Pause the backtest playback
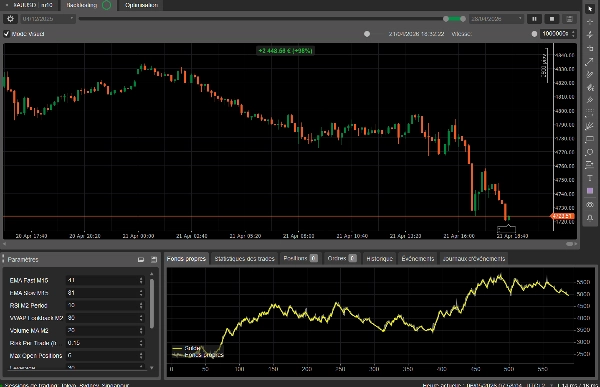Image resolution: width=600 pixels, height=387 pixels. [534, 19]
